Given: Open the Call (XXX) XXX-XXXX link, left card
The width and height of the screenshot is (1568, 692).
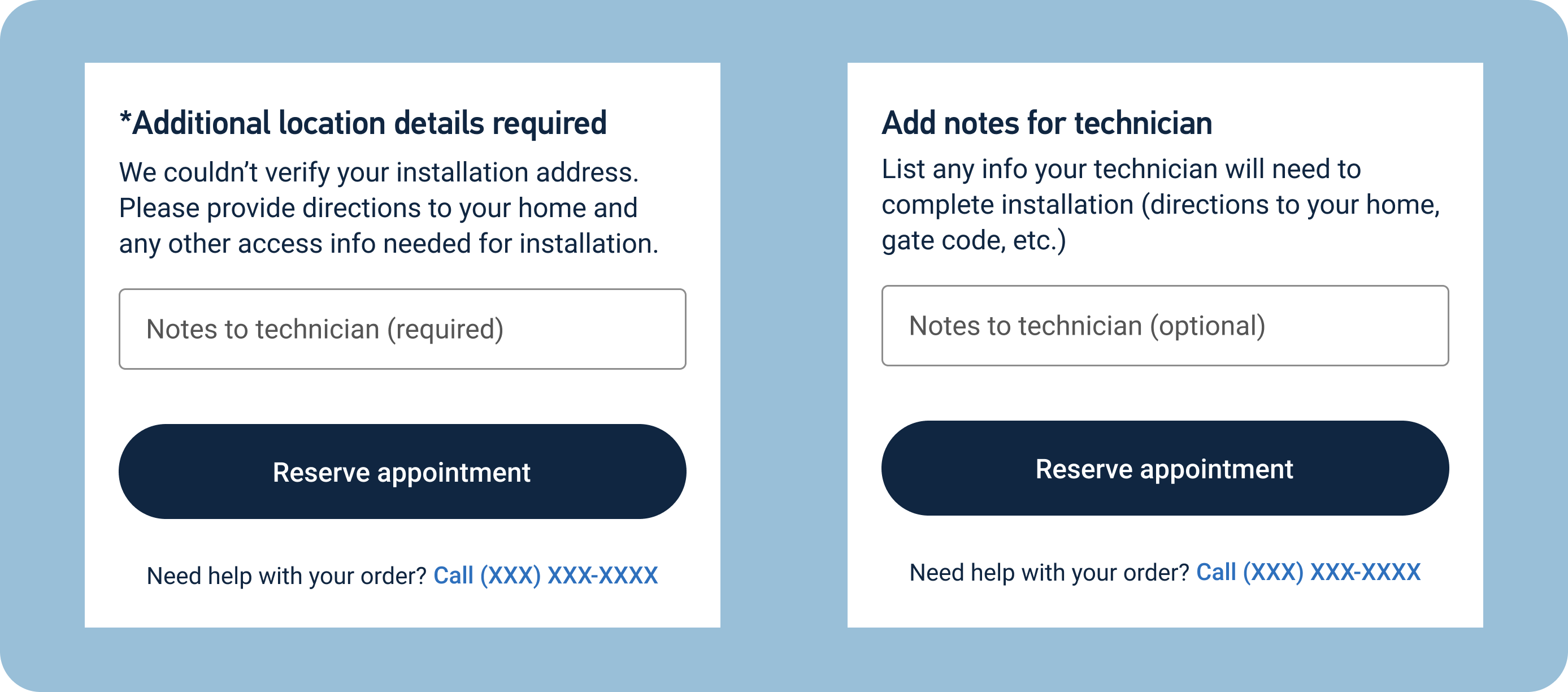Looking at the screenshot, I should coord(546,574).
